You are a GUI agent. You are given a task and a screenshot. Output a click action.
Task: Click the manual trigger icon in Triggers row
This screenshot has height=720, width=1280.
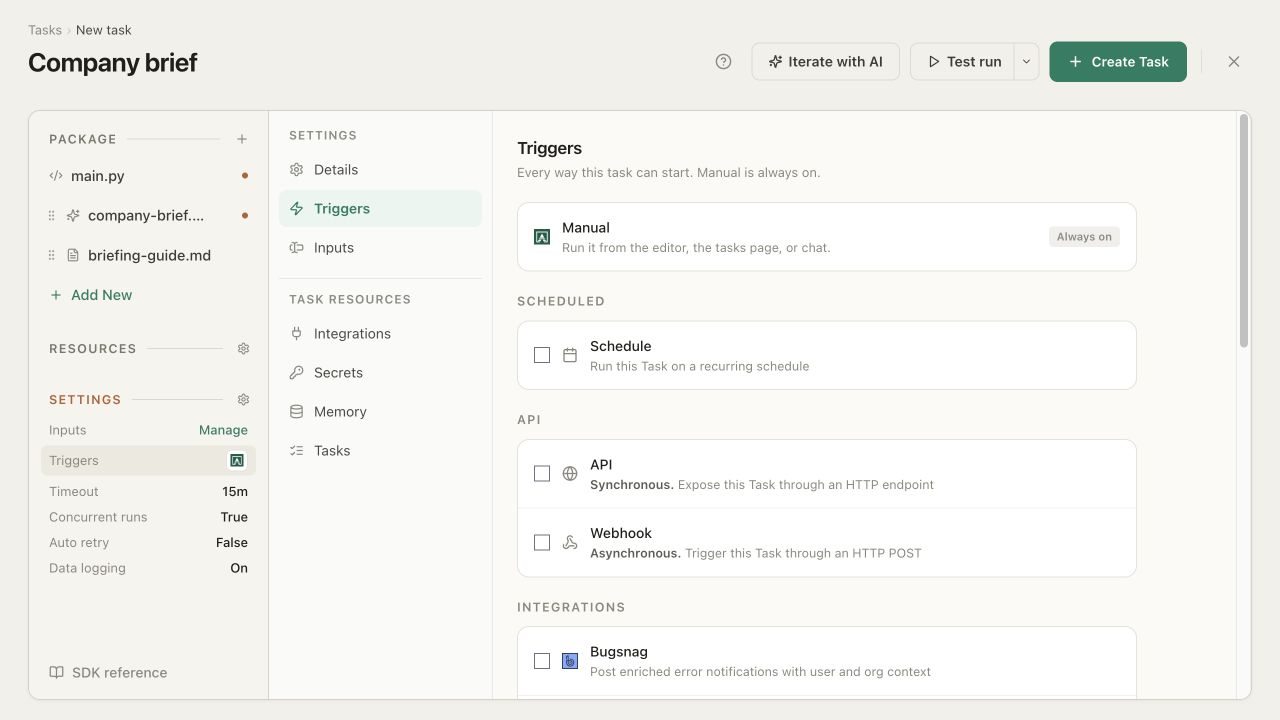237,461
